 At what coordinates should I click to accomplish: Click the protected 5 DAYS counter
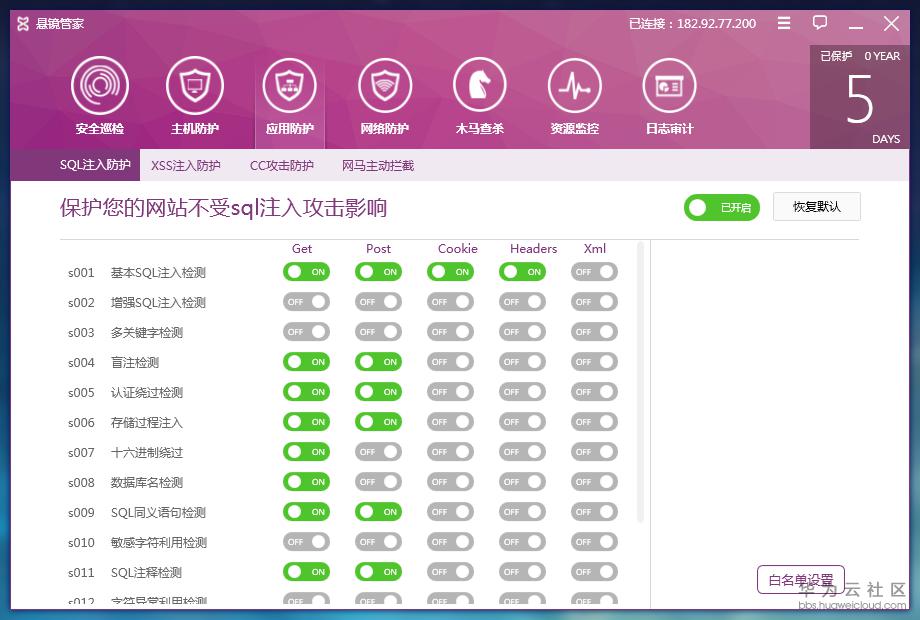pos(860,98)
